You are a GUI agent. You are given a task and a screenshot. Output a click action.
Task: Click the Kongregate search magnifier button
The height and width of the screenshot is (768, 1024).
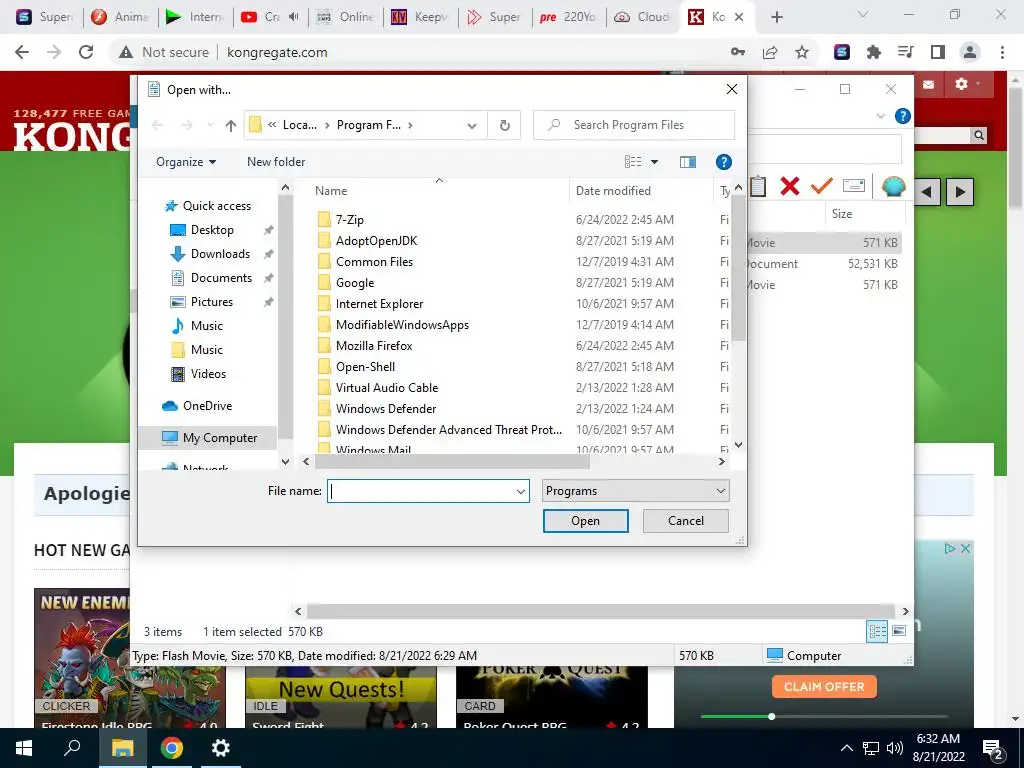pos(978,135)
